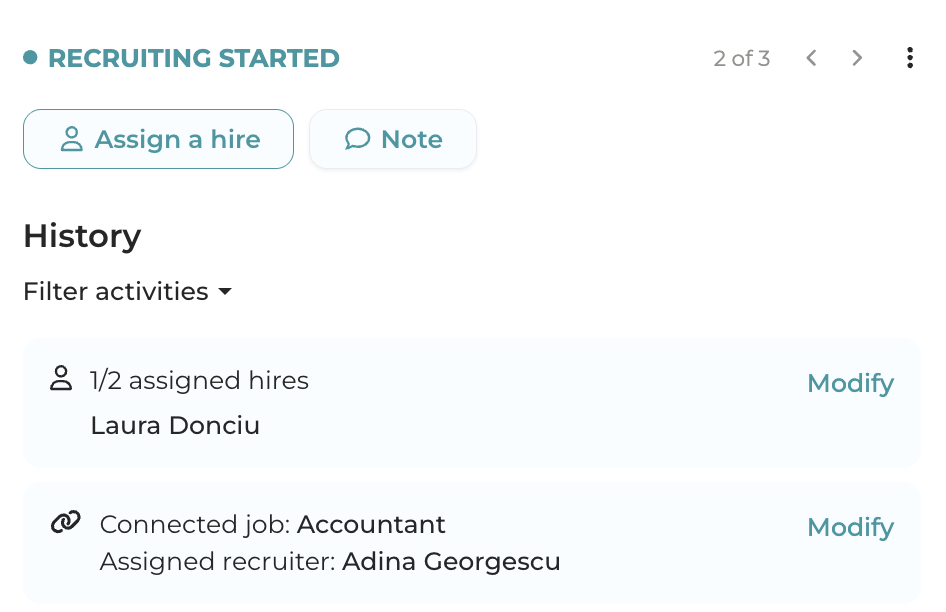
Task: Open the three-dot more options menu
Action: point(909,58)
